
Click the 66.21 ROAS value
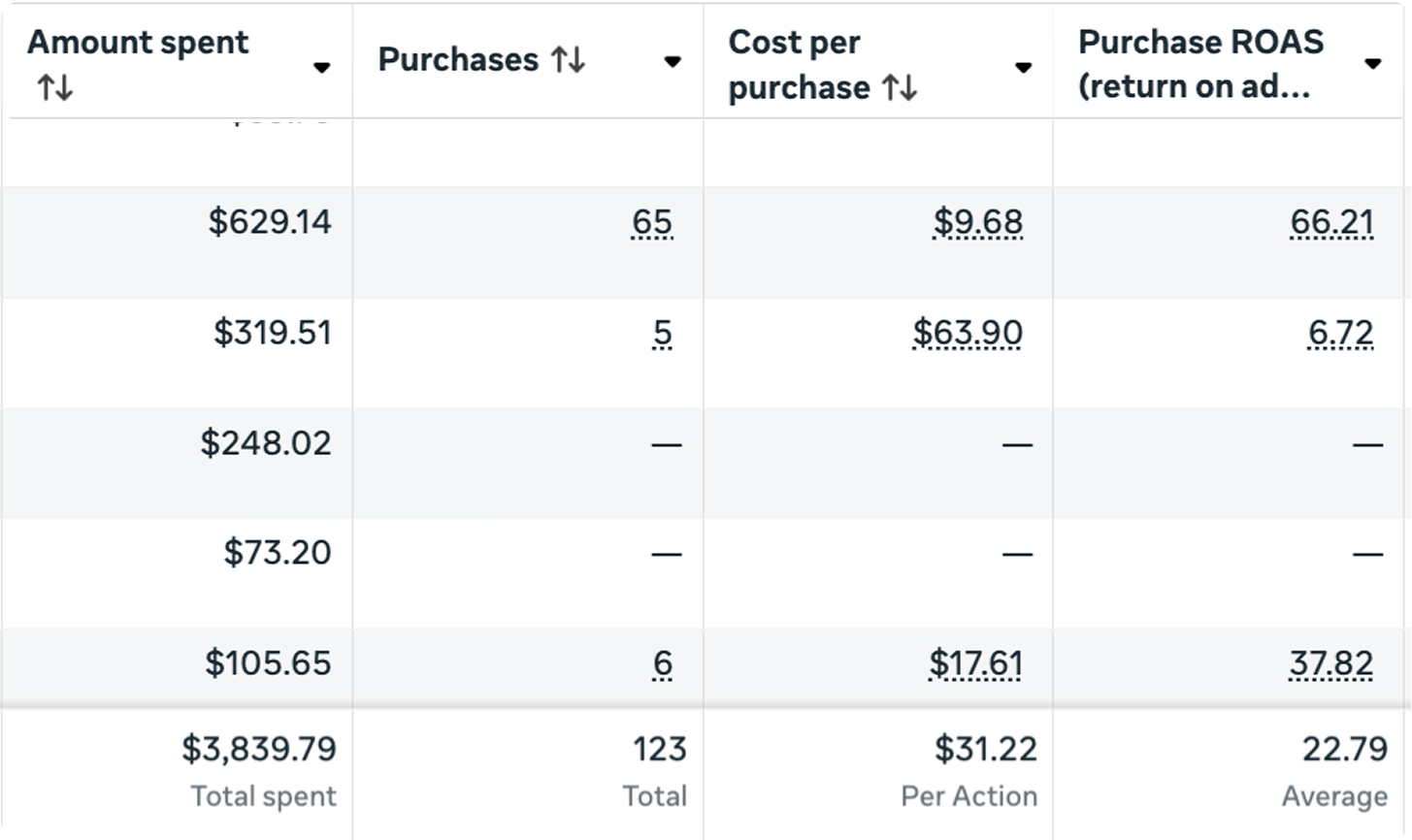tap(1331, 223)
